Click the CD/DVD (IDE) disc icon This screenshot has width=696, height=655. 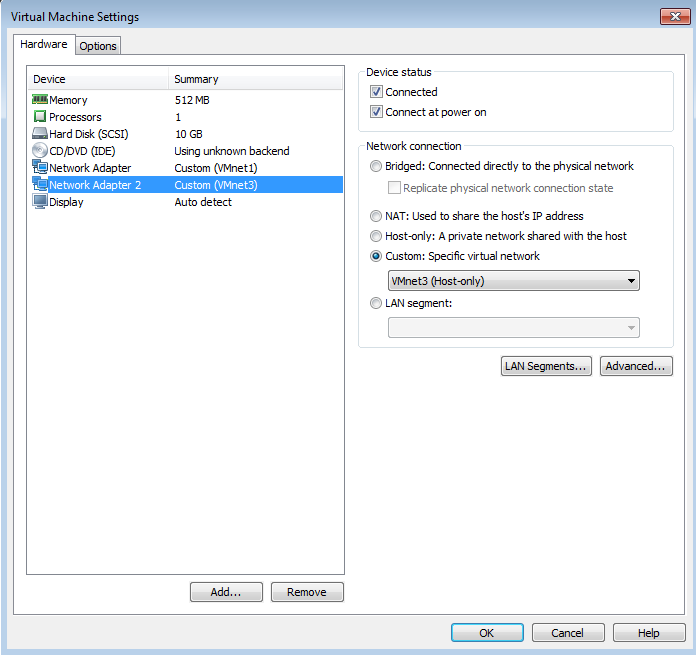coord(40,151)
